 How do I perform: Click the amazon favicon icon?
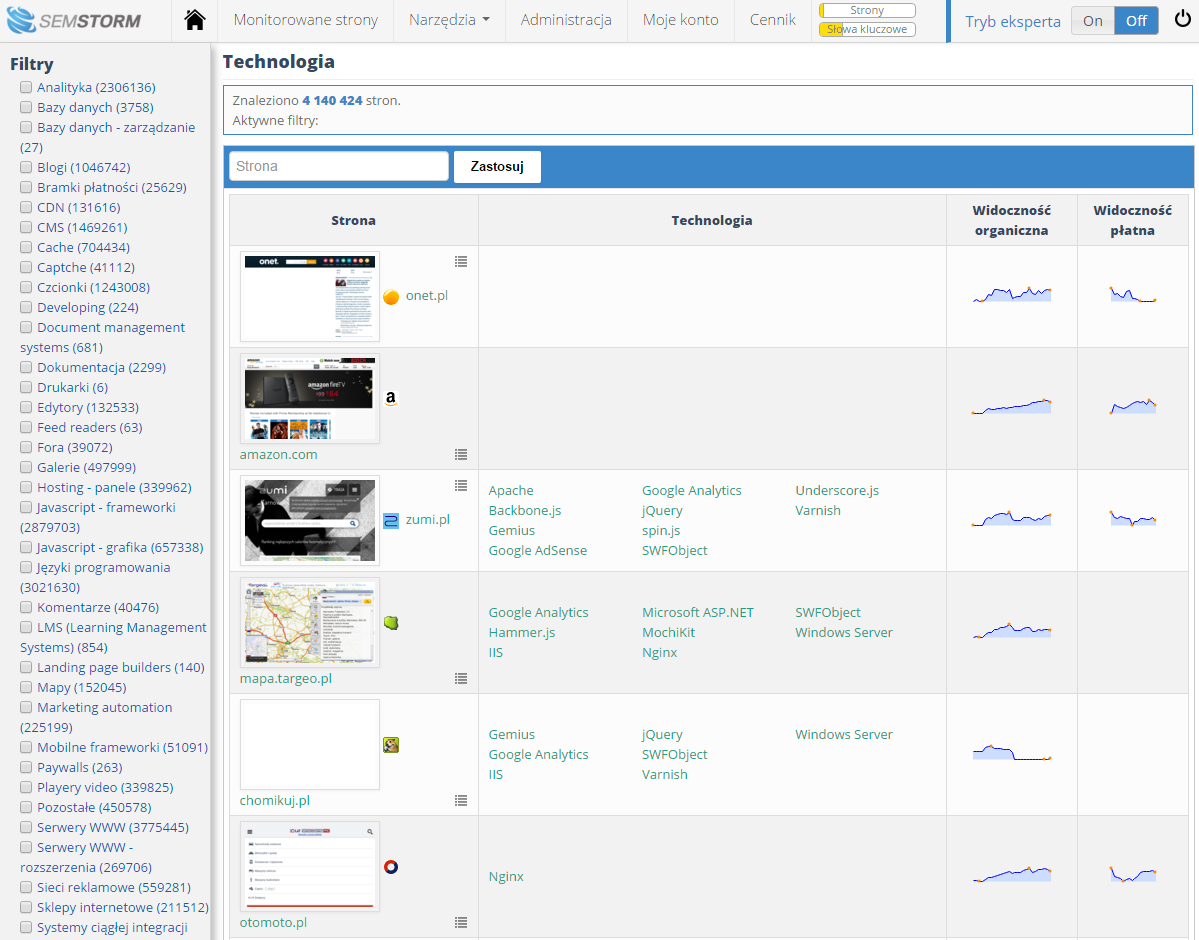pos(391,398)
